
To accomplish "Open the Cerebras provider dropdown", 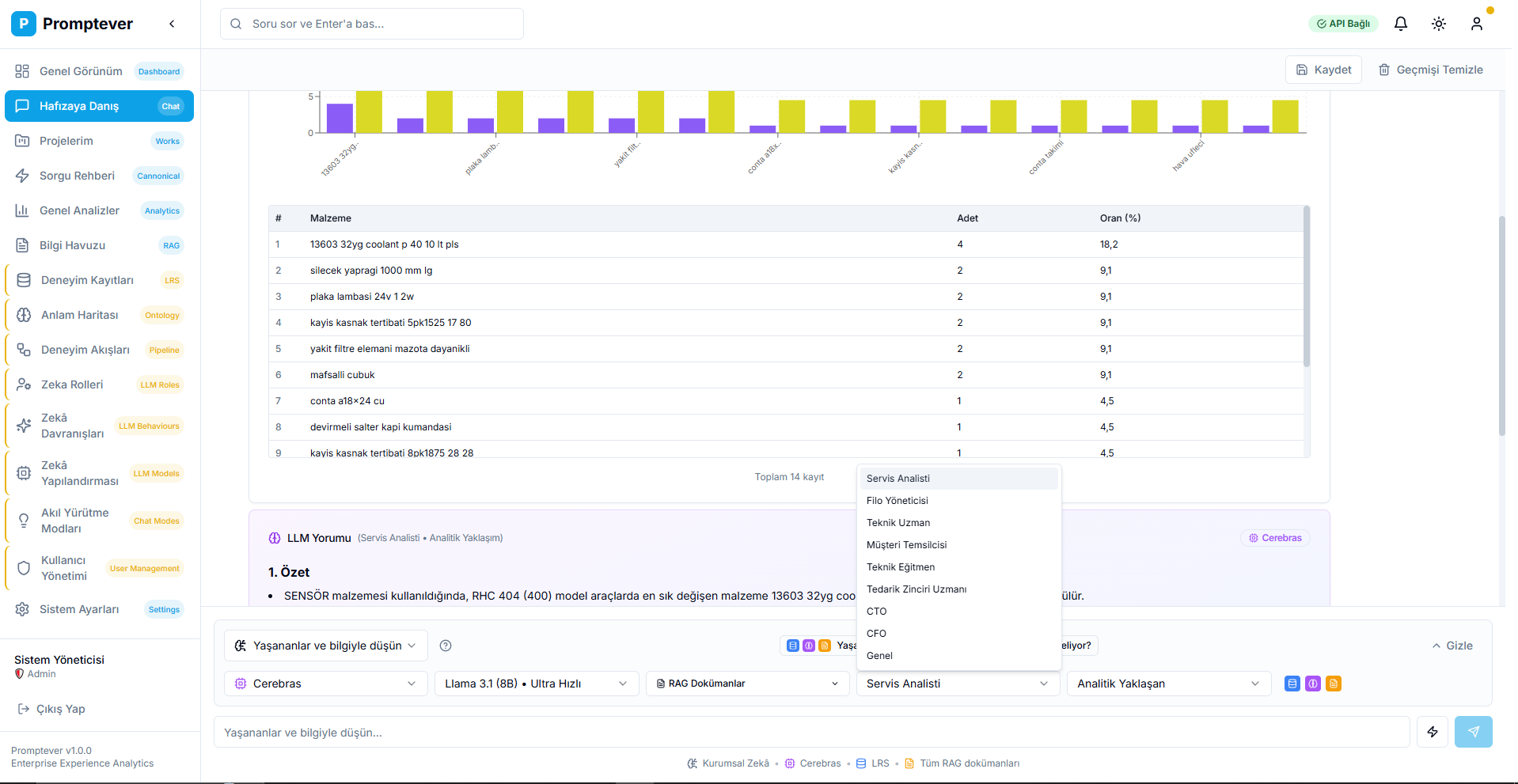I will (325, 684).
